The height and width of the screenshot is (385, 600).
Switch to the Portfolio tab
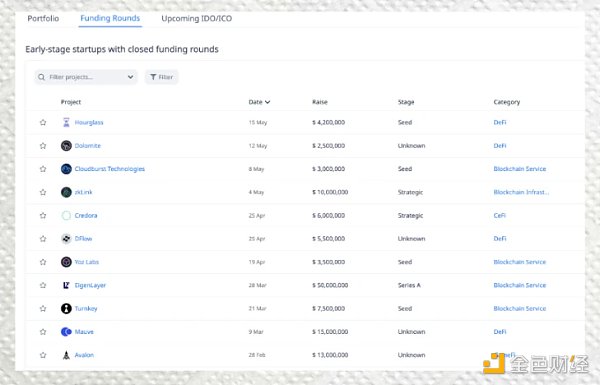(43, 18)
